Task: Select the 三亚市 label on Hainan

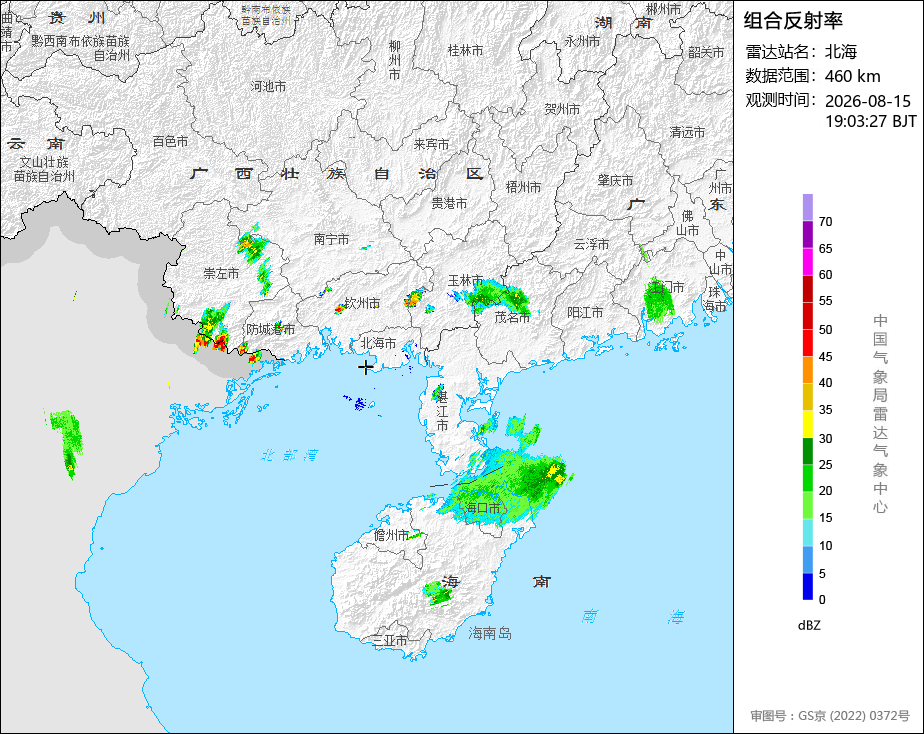Action: (390, 640)
